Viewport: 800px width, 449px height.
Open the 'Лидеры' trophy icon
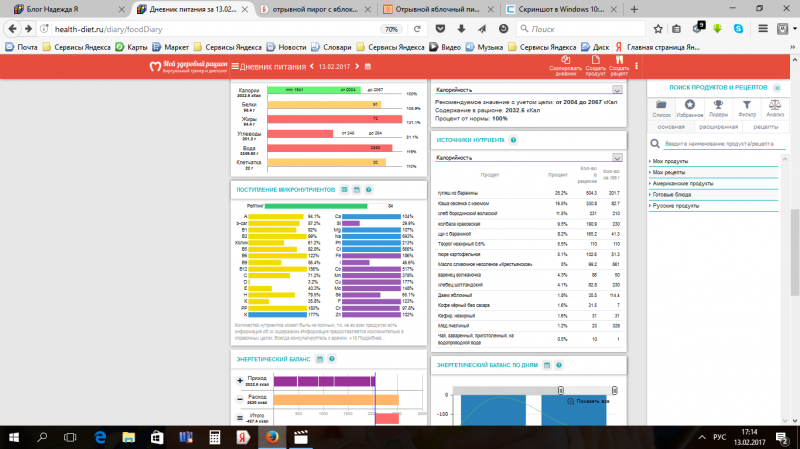[717, 107]
